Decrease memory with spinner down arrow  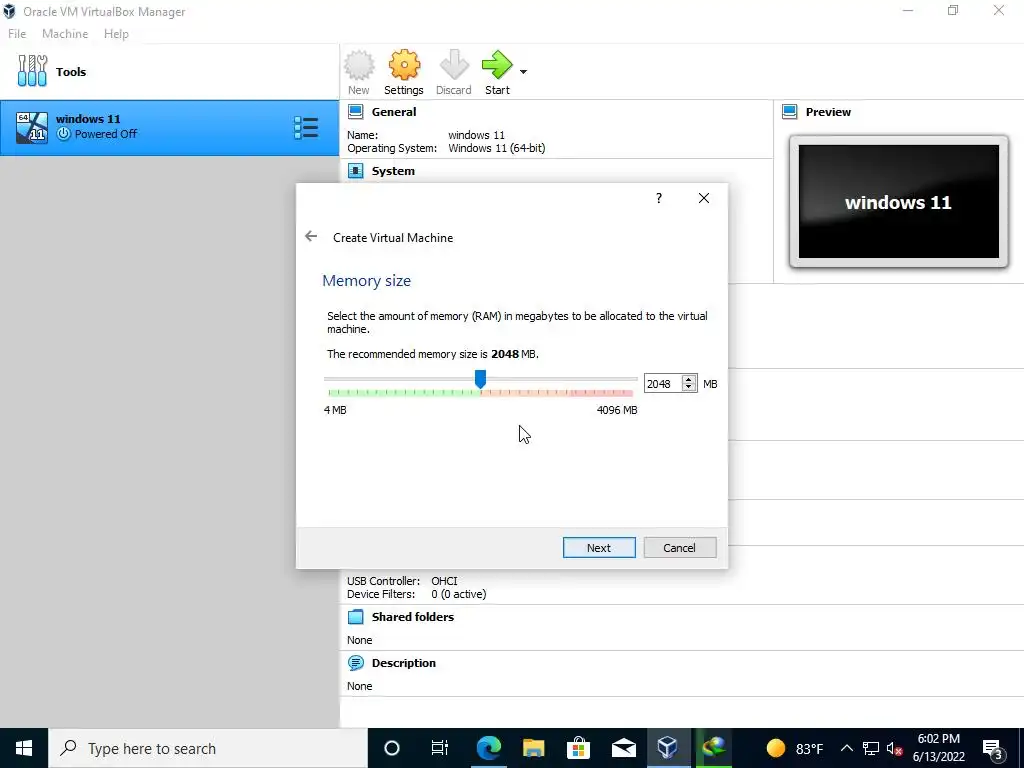click(689, 388)
